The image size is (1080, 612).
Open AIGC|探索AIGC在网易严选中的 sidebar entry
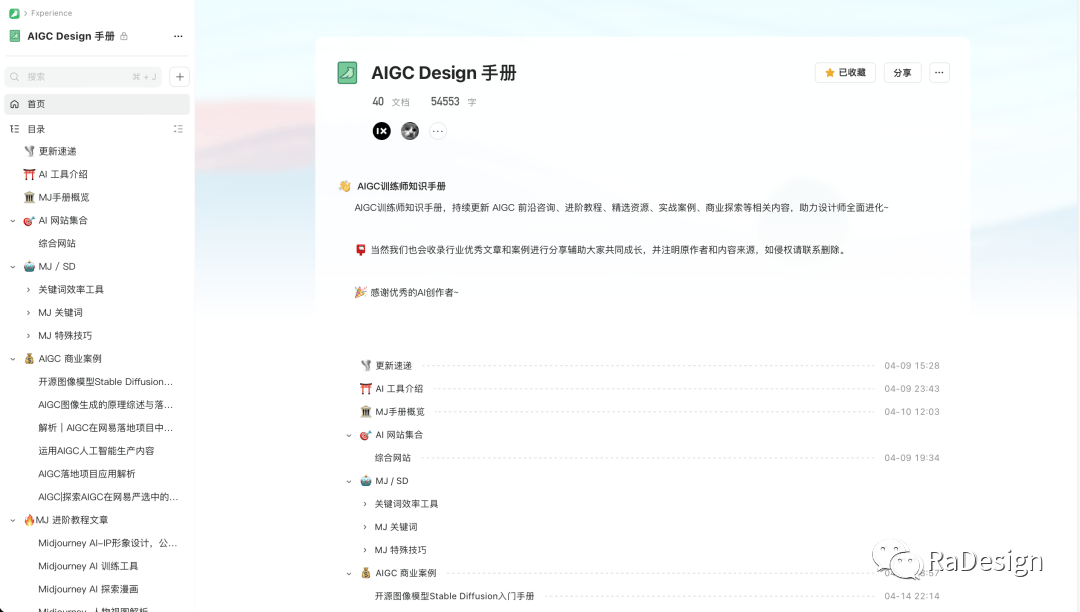point(108,497)
